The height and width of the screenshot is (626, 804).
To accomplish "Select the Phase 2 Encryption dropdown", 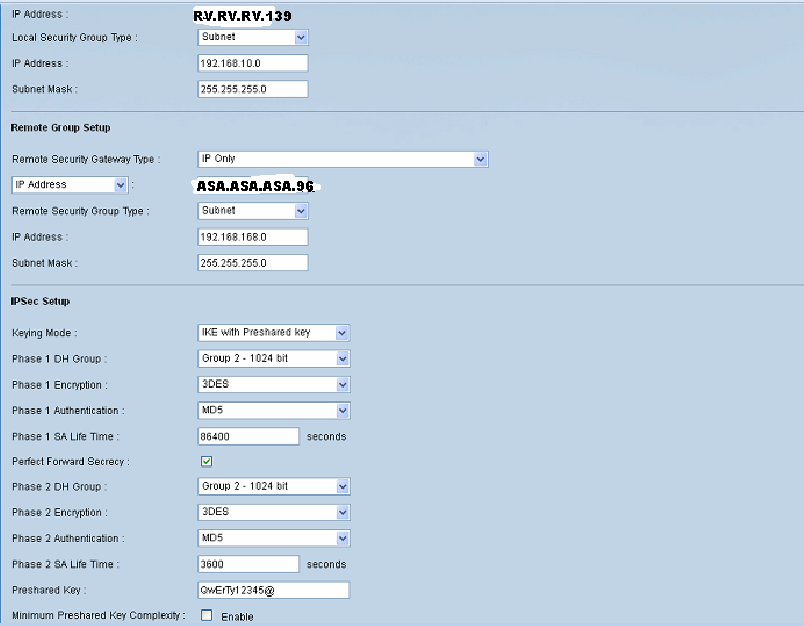I will click(274, 512).
